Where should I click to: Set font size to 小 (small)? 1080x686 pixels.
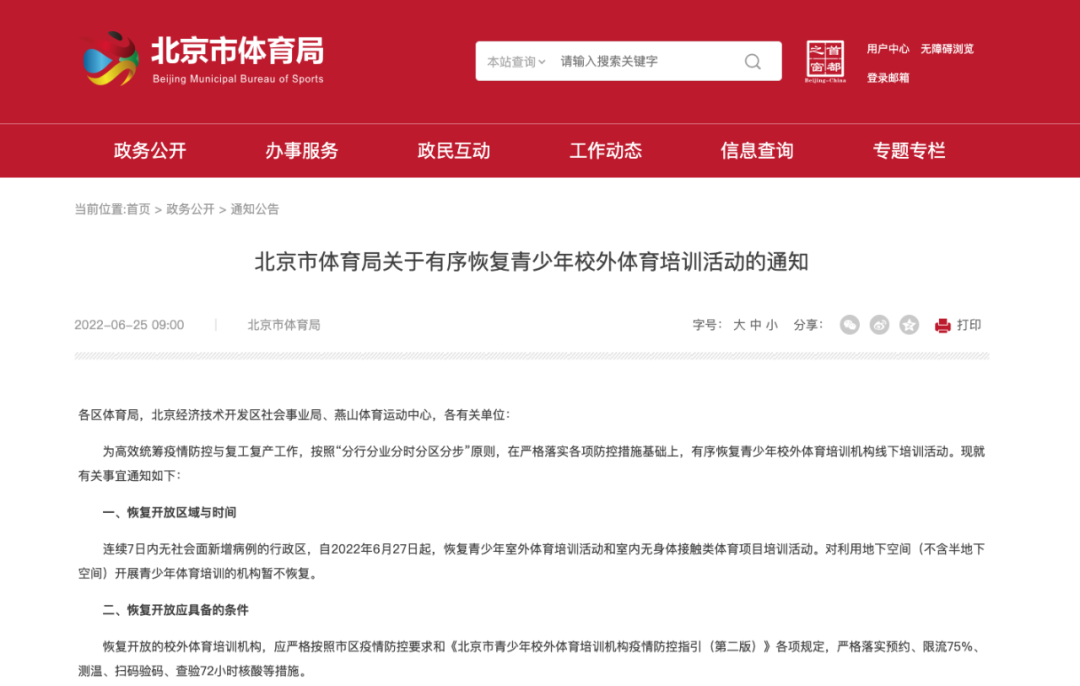tap(772, 325)
